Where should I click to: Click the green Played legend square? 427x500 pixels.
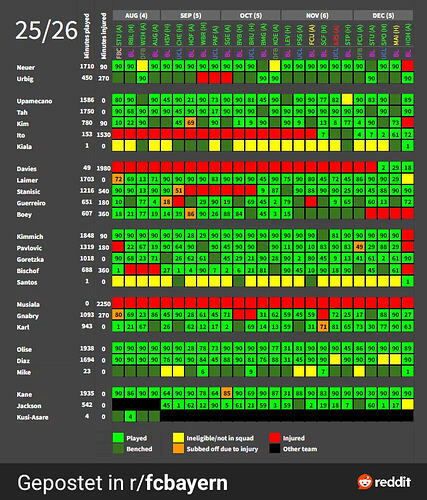click(x=118, y=438)
